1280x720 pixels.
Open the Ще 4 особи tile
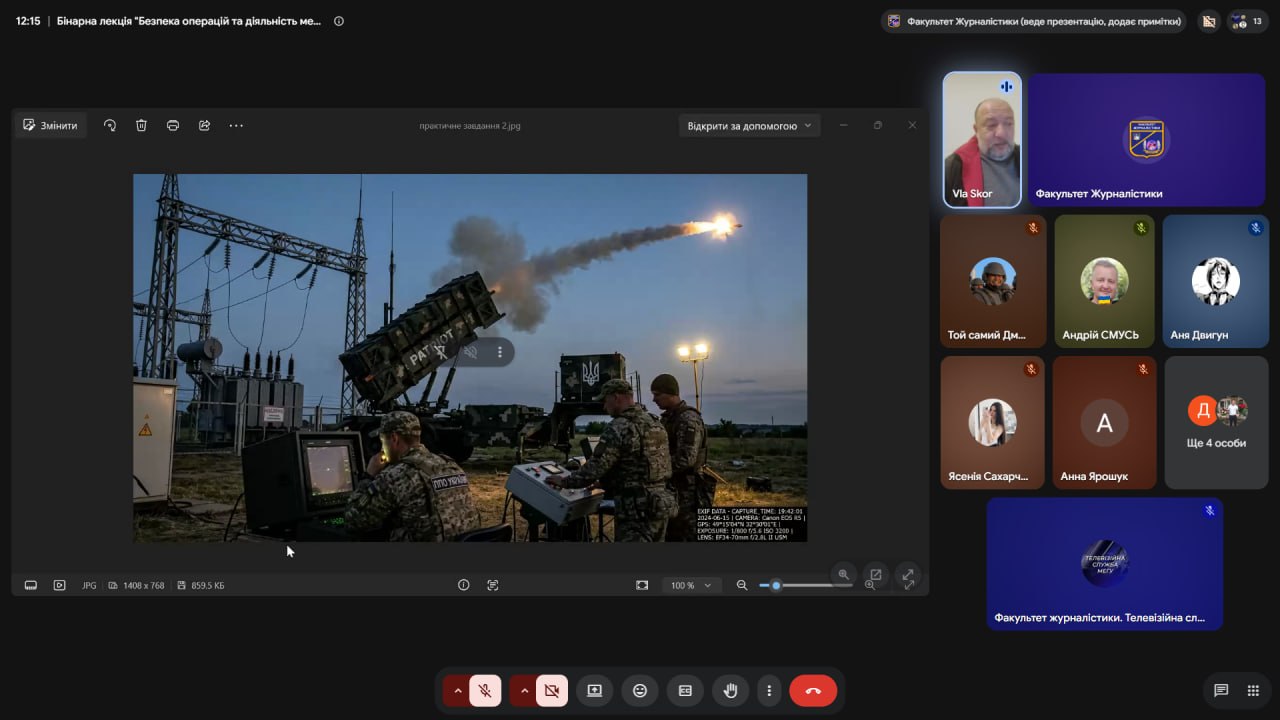point(1216,422)
